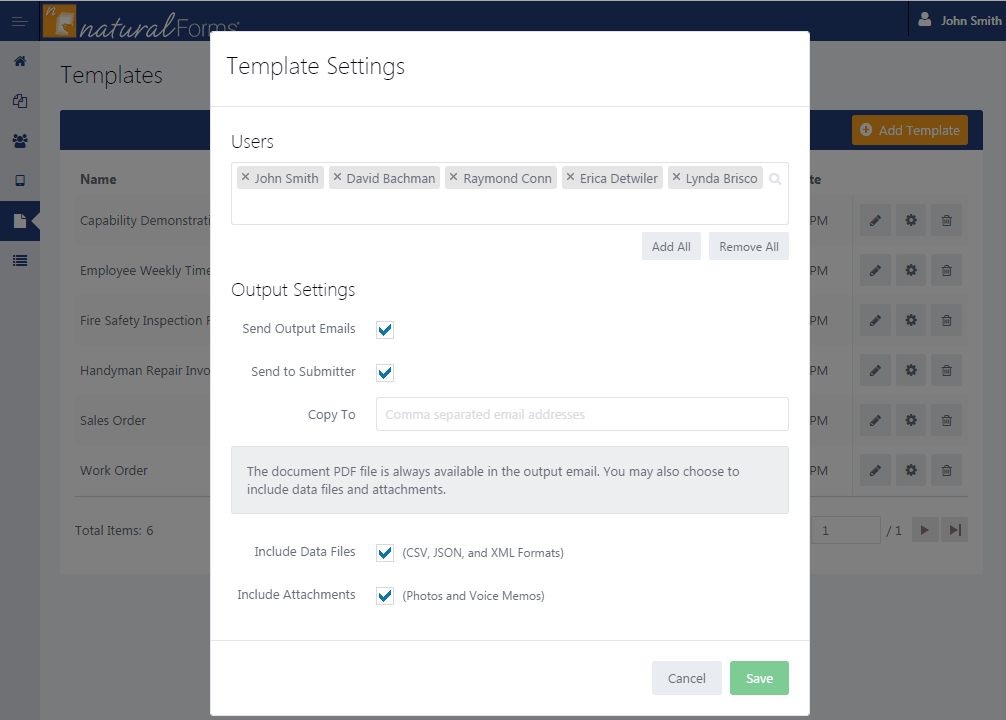The image size is (1006, 720).
Task: Select the highlighted Templates icon in sidebar
Action: (x=20, y=221)
